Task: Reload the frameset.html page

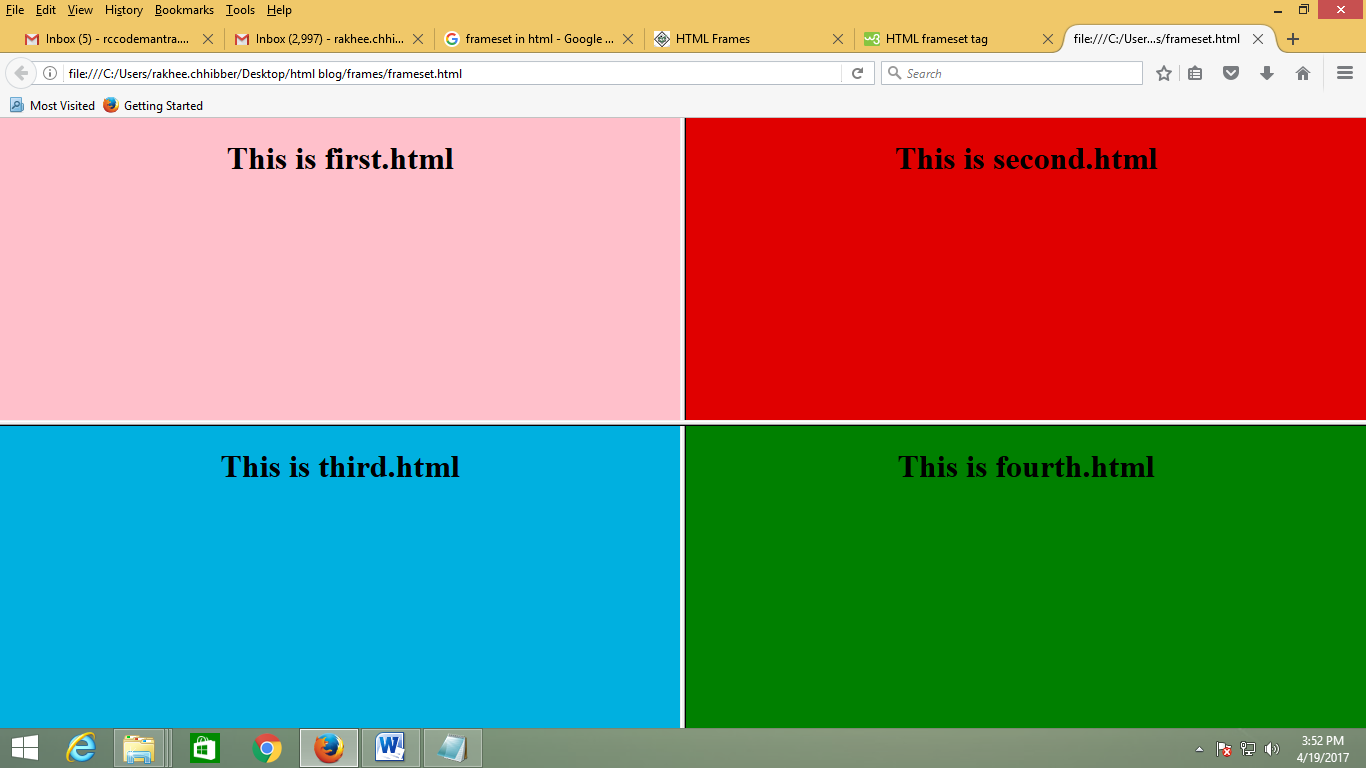Action: (x=858, y=72)
